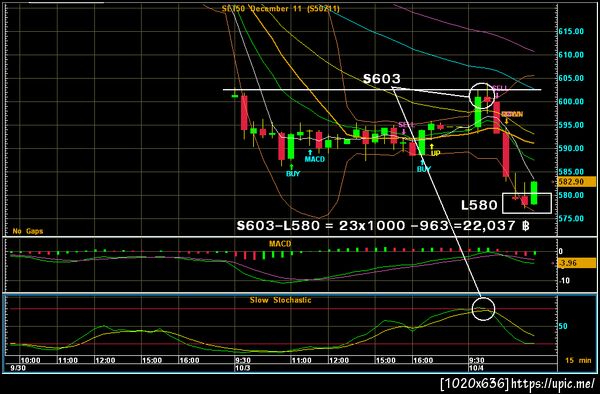Click the 615.00 price axis label
This screenshot has width=600, height=394.
[571, 31]
